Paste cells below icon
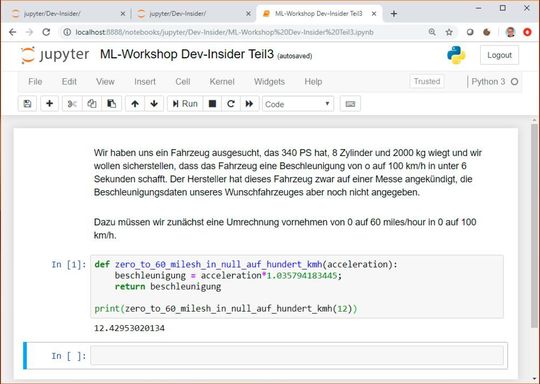 (112, 104)
